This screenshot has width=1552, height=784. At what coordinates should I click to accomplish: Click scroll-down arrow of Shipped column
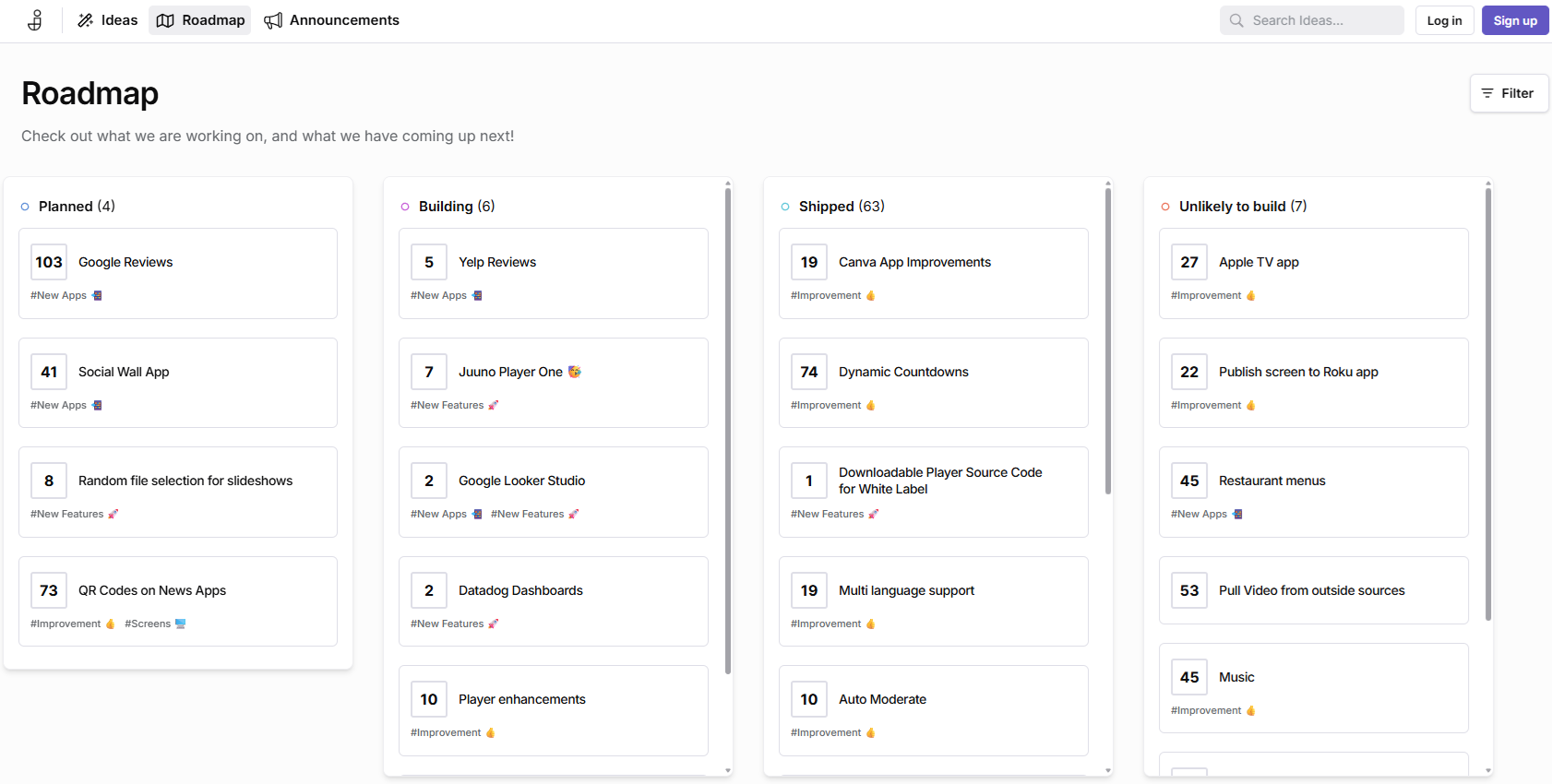coord(1108,770)
